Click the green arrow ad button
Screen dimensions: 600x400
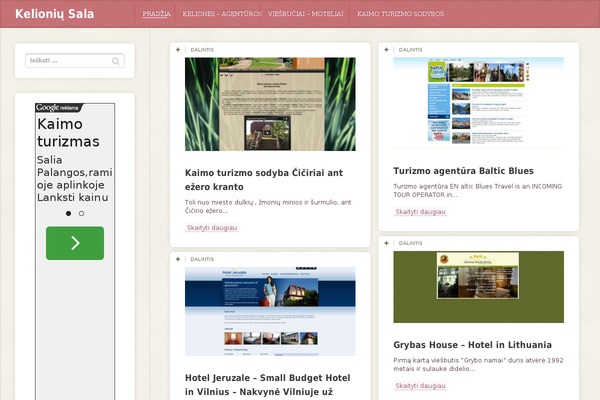pyautogui.click(x=75, y=243)
